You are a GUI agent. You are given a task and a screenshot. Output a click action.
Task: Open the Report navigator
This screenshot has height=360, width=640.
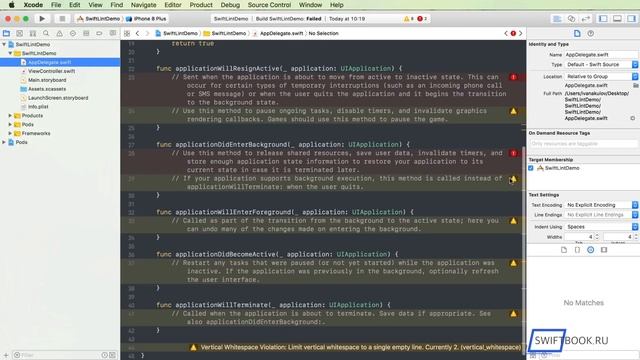pyautogui.click(x=113, y=33)
